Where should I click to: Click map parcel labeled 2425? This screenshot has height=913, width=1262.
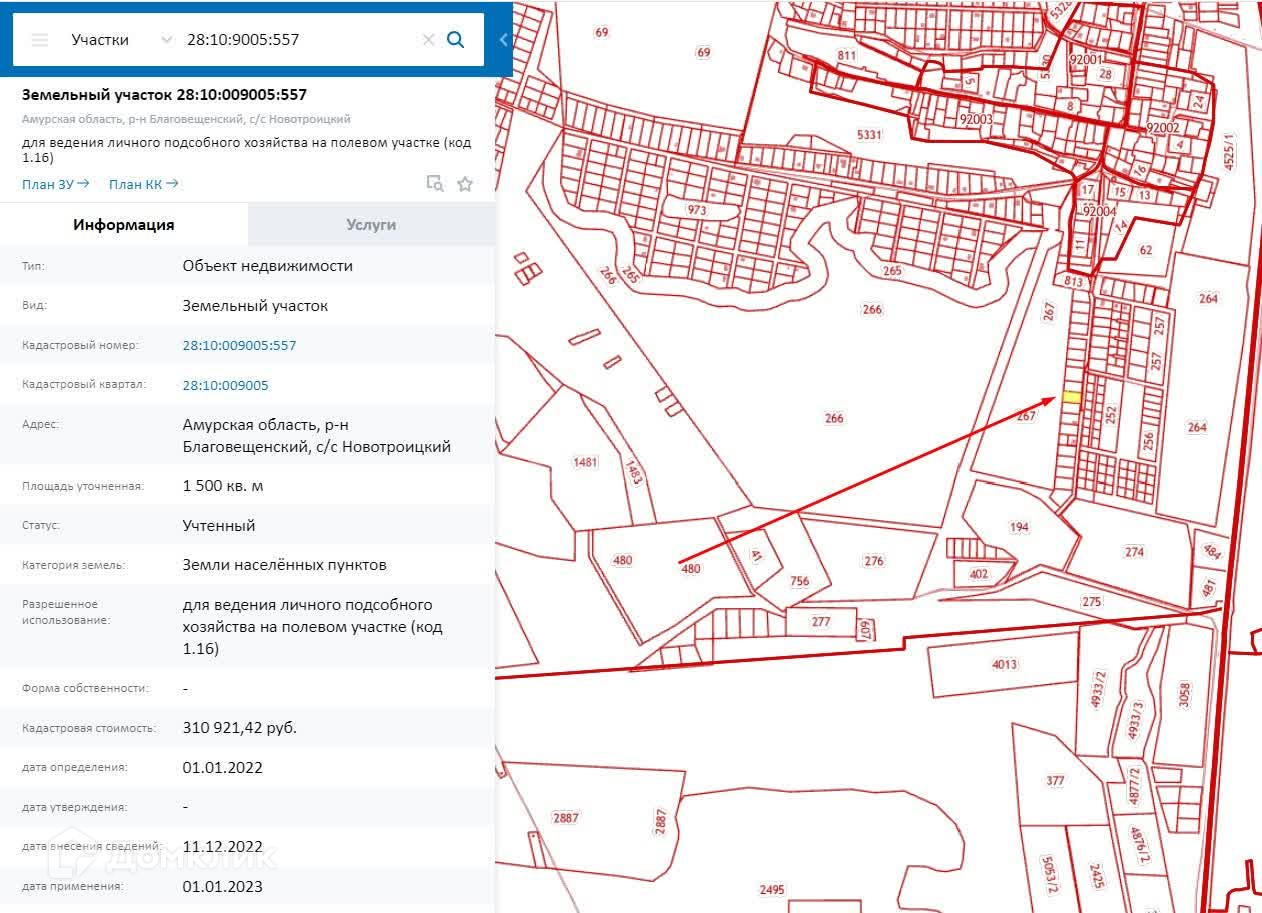tap(1098, 878)
